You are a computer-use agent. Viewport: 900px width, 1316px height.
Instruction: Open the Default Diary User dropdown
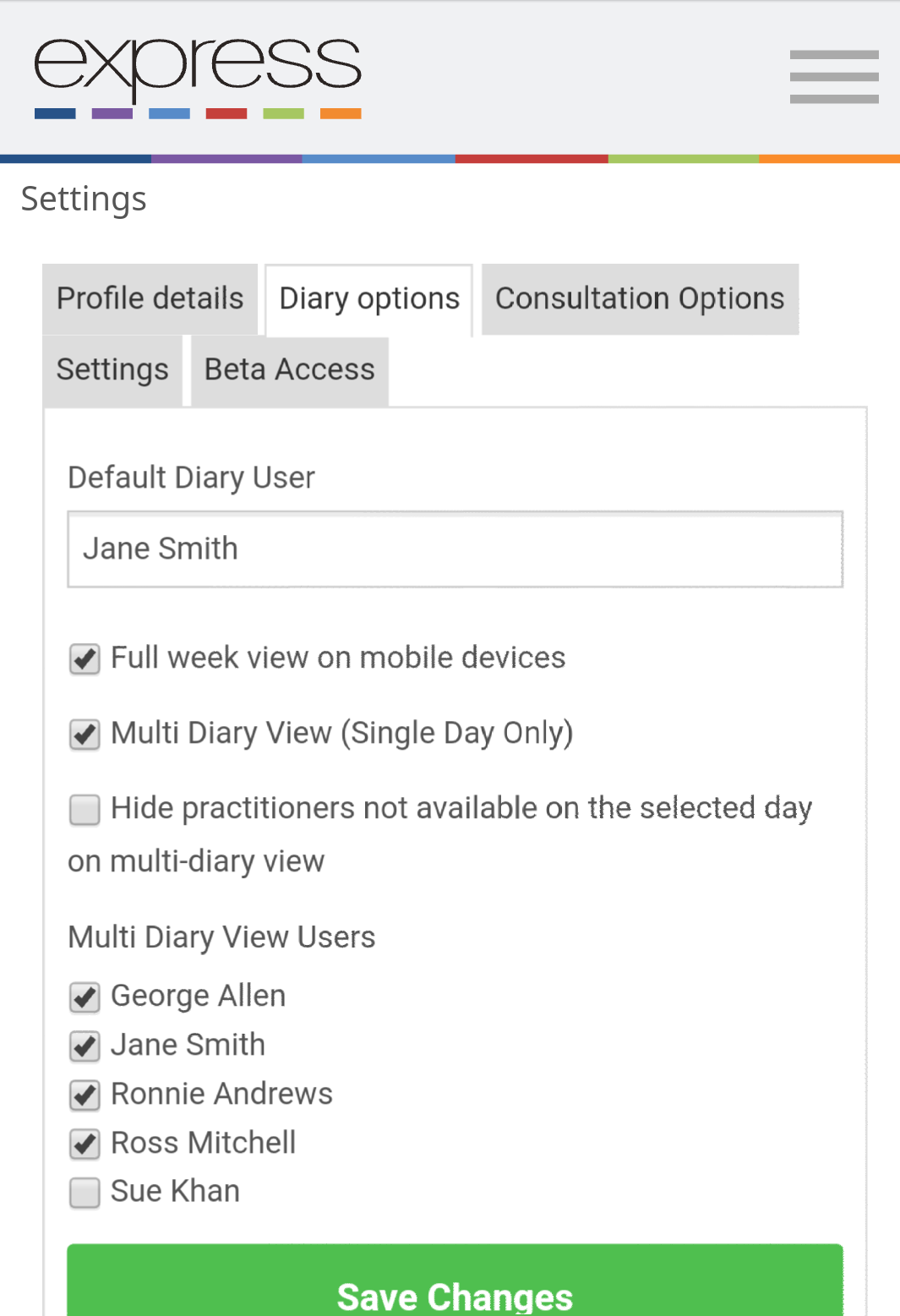click(x=455, y=549)
